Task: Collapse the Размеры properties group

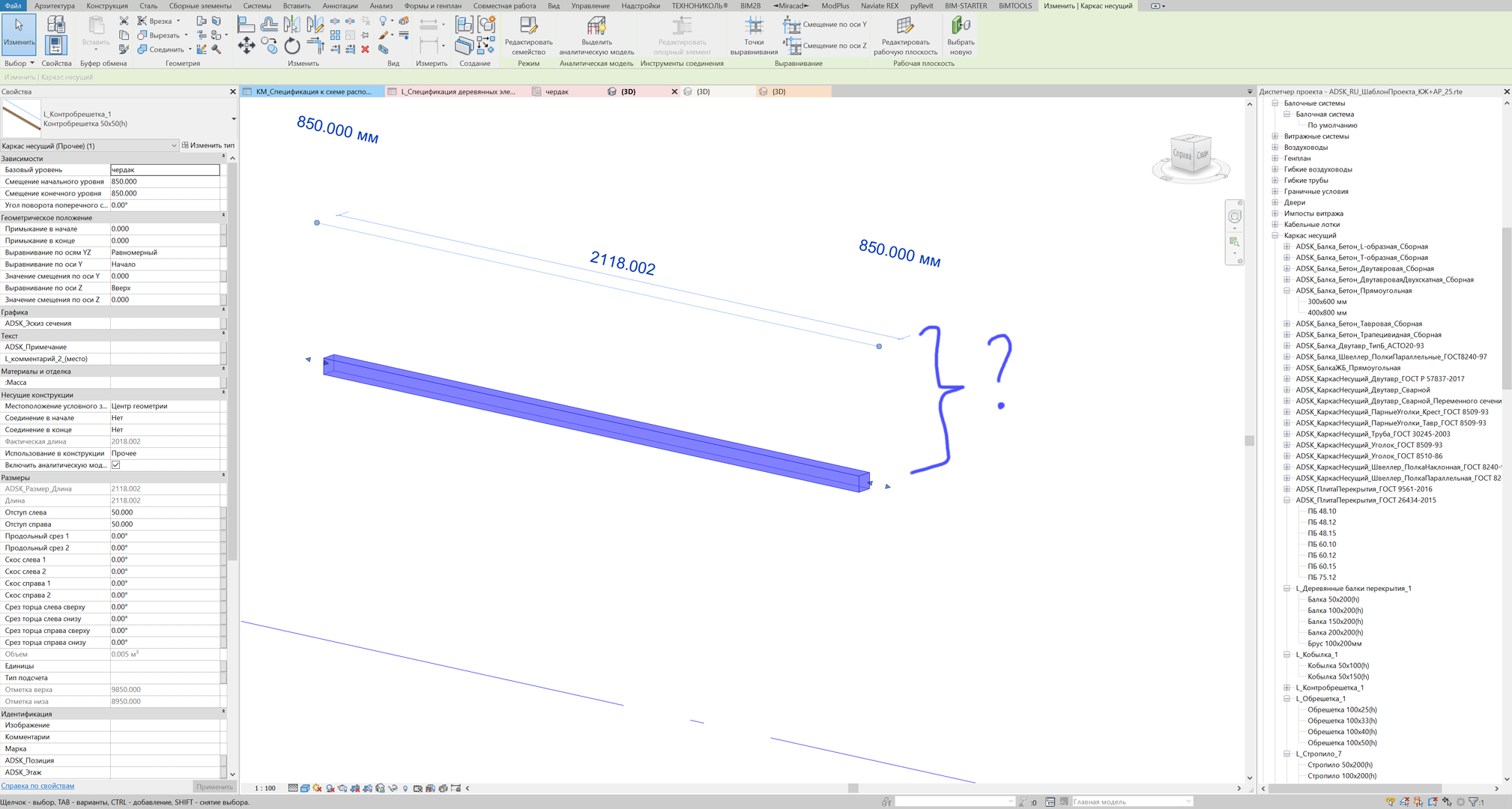Action: [x=223, y=476]
